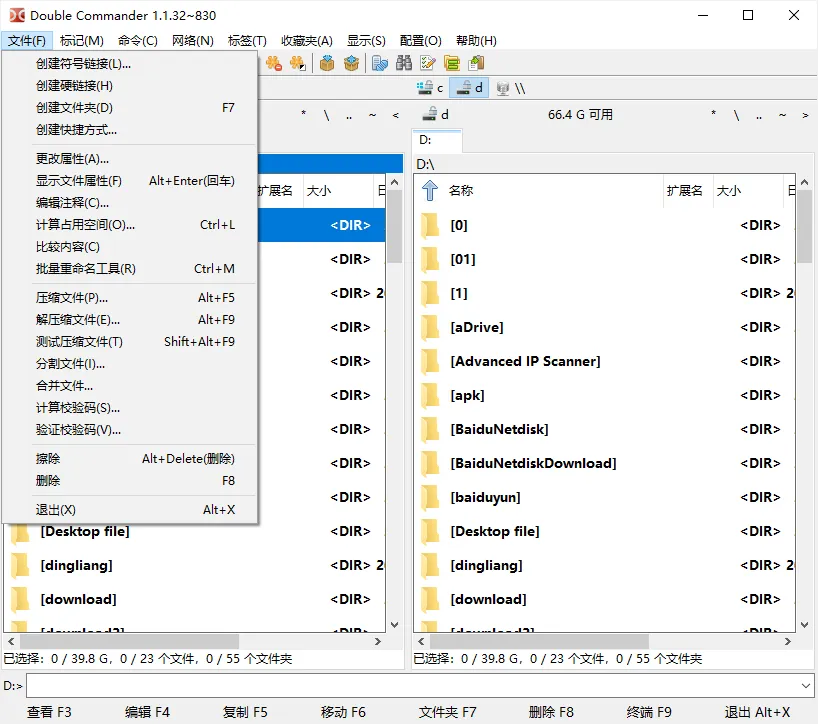Open the 命令(C) menu
Screen dimensions: 818x724
point(138,40)
